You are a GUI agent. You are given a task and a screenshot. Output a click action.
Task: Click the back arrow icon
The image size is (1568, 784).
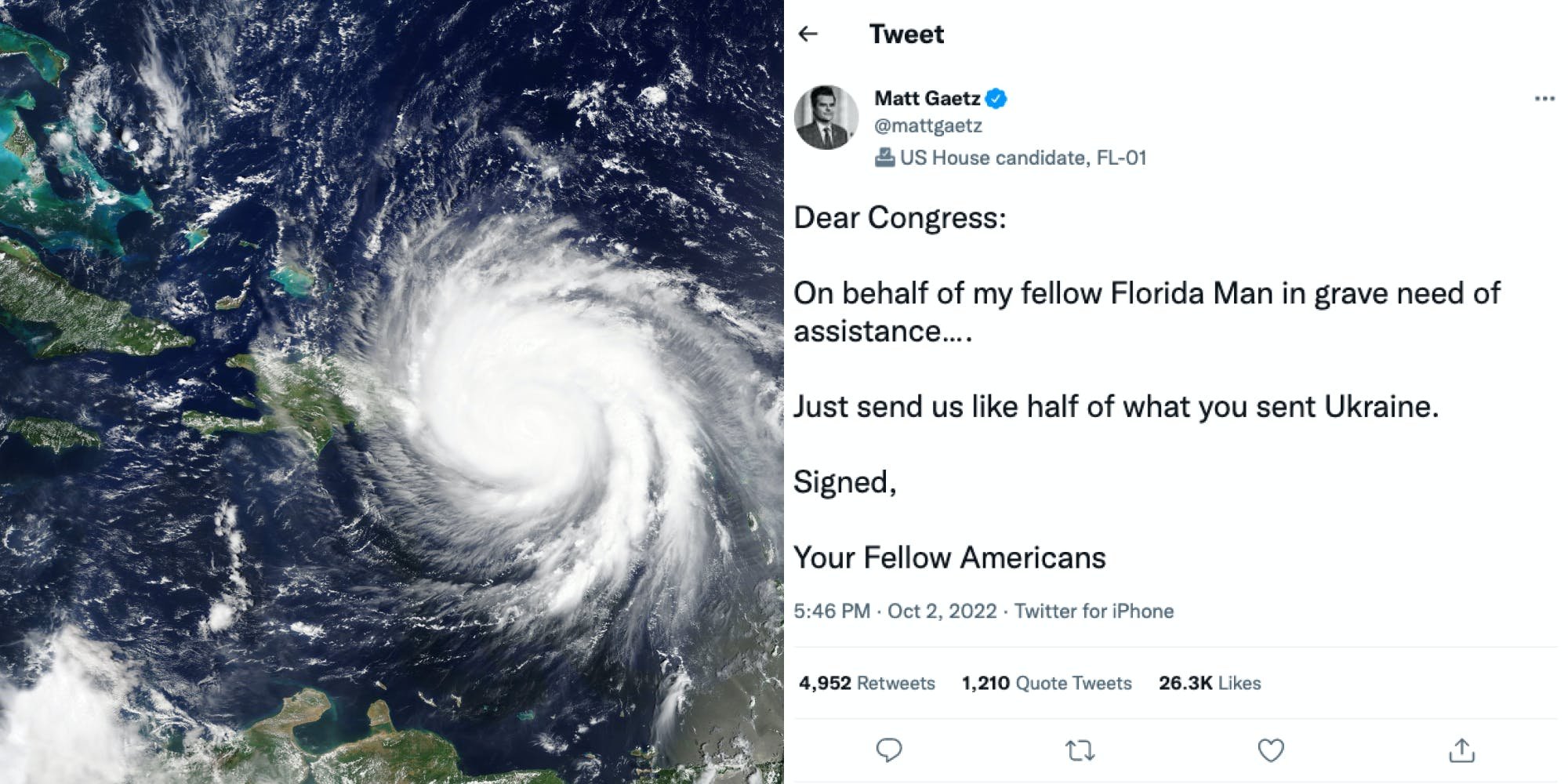[x=808, y=34]
